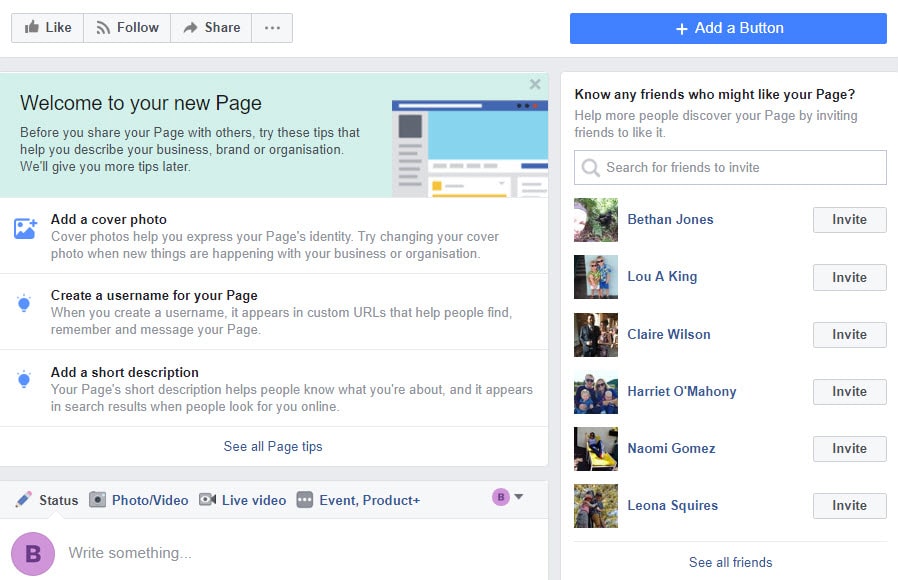The image size is (898, 580).
Task: Open the See all Page tips link
Action: pos(273,446)
